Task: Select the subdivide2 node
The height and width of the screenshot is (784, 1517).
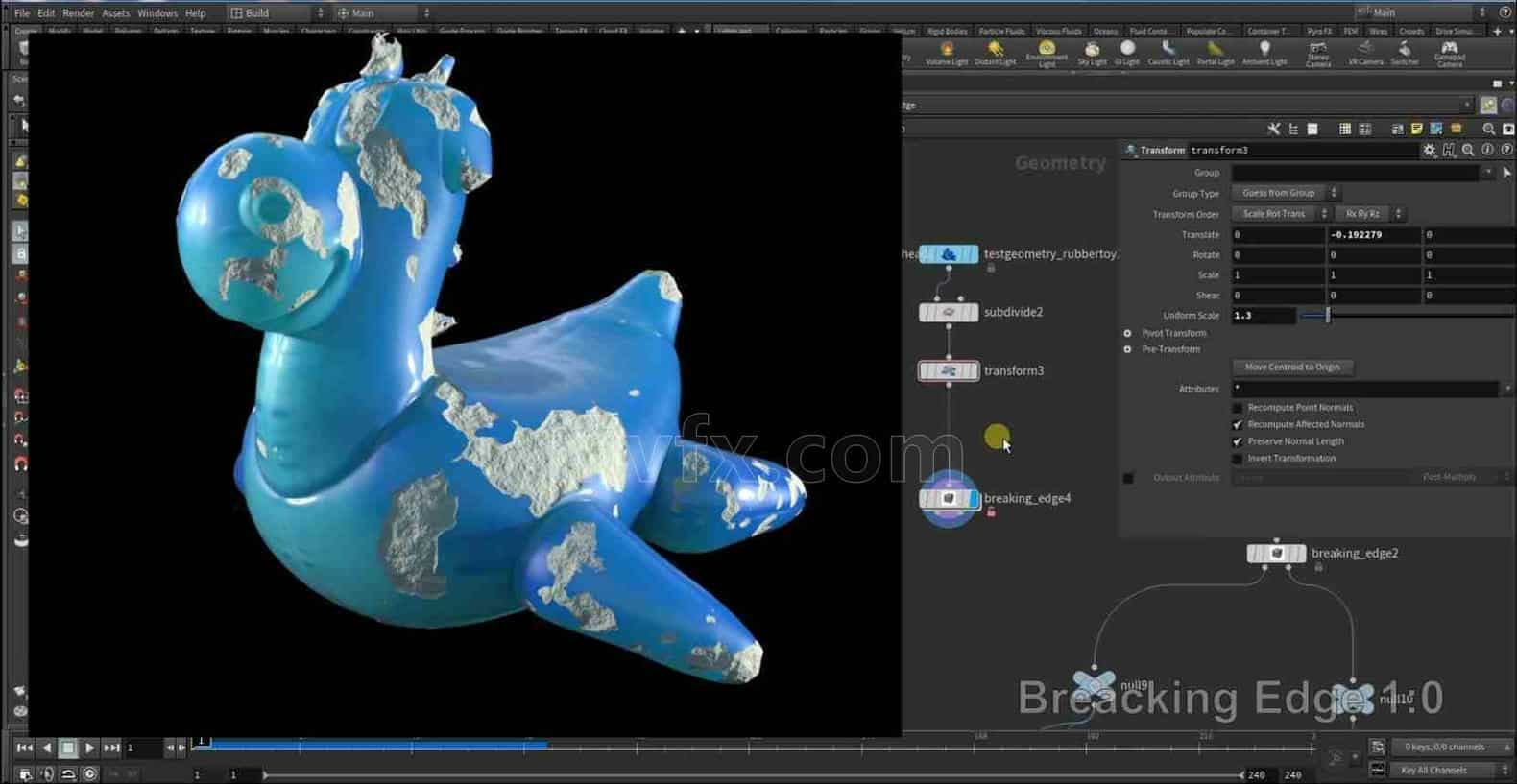Action: click(949, 312)
